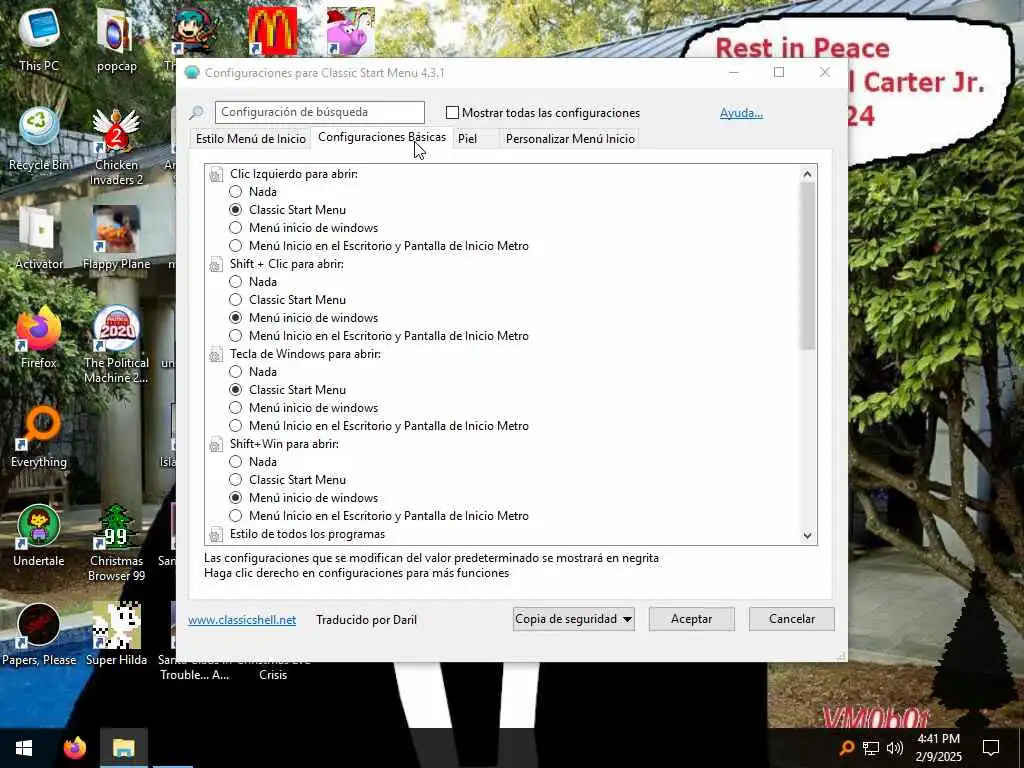The height and width of the screenshot is (768, 1024).
Task: Open the Recycle Bin icon
Action: pos(39,138)
